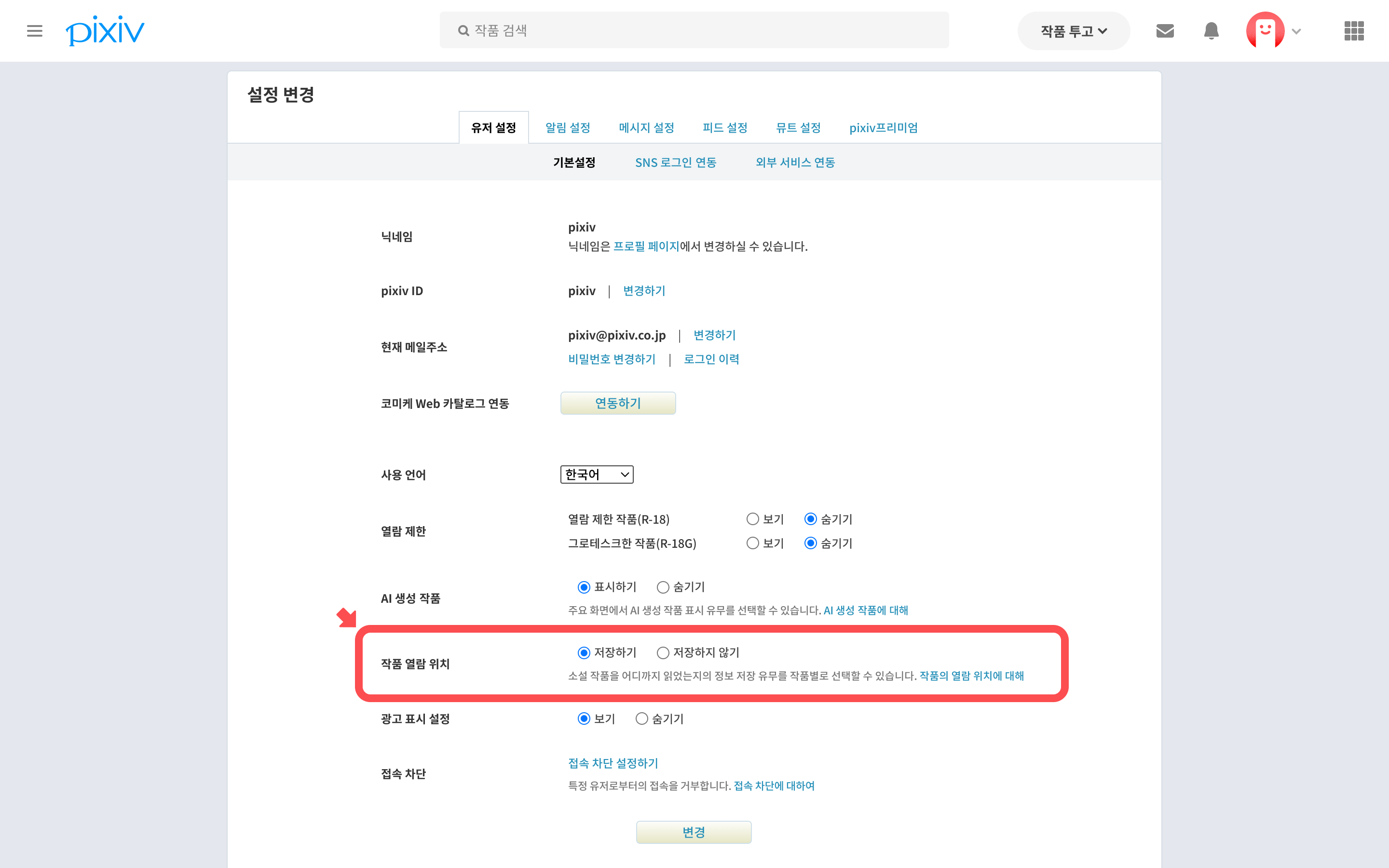Screen dimensions: 1389x868
Task: Select 저장하지 않기 radio option
Action: coord(663,653)
